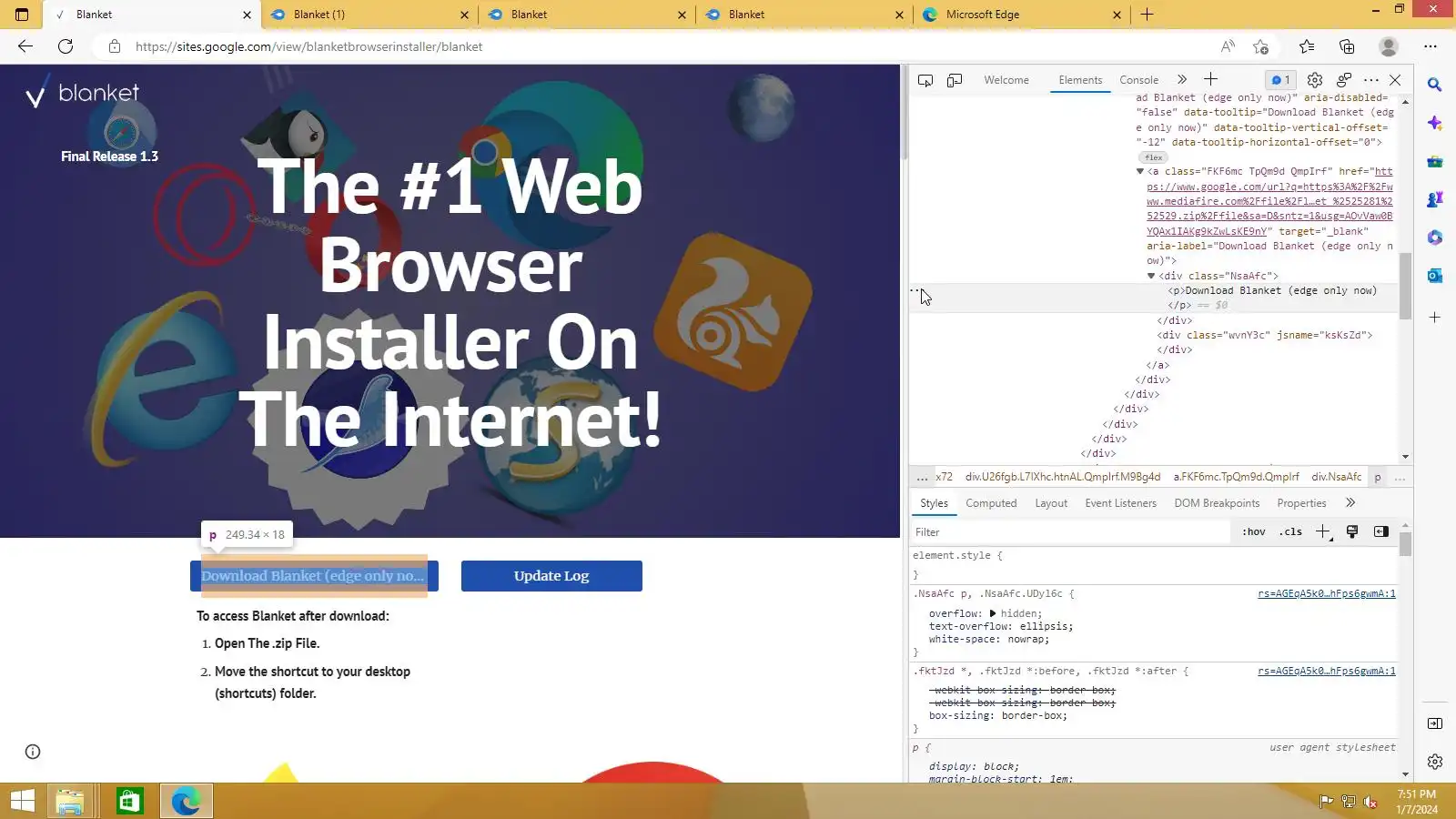Show more DevTools tabs chevron
The height and width of the screenshot is (819, 1456).
1182,80
